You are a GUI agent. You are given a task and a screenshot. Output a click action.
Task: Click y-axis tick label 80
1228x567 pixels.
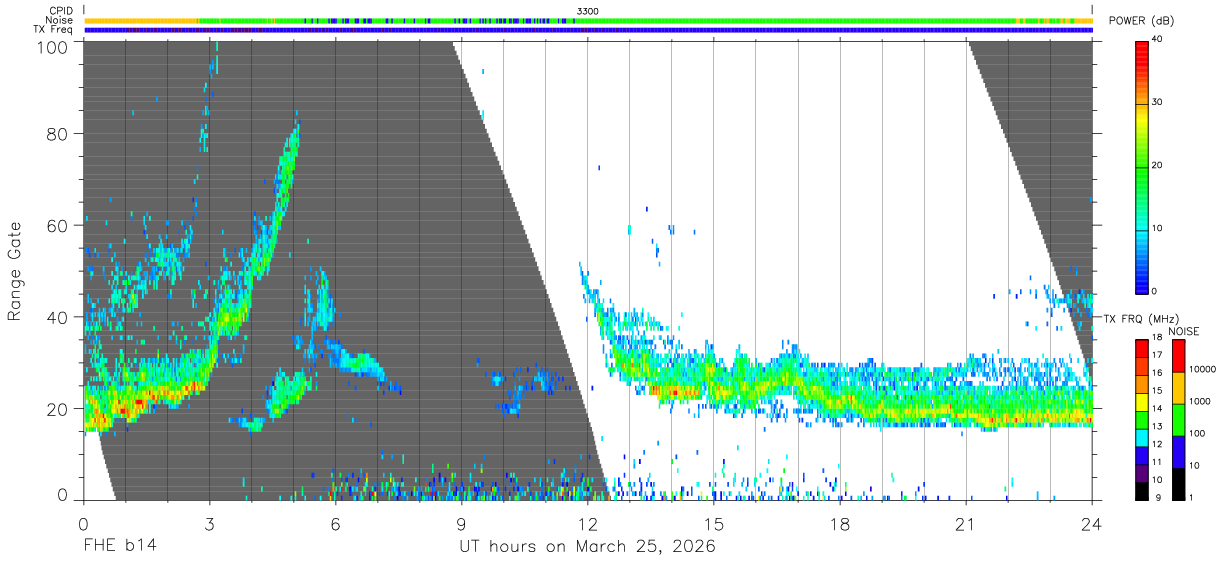coord(58,134)
